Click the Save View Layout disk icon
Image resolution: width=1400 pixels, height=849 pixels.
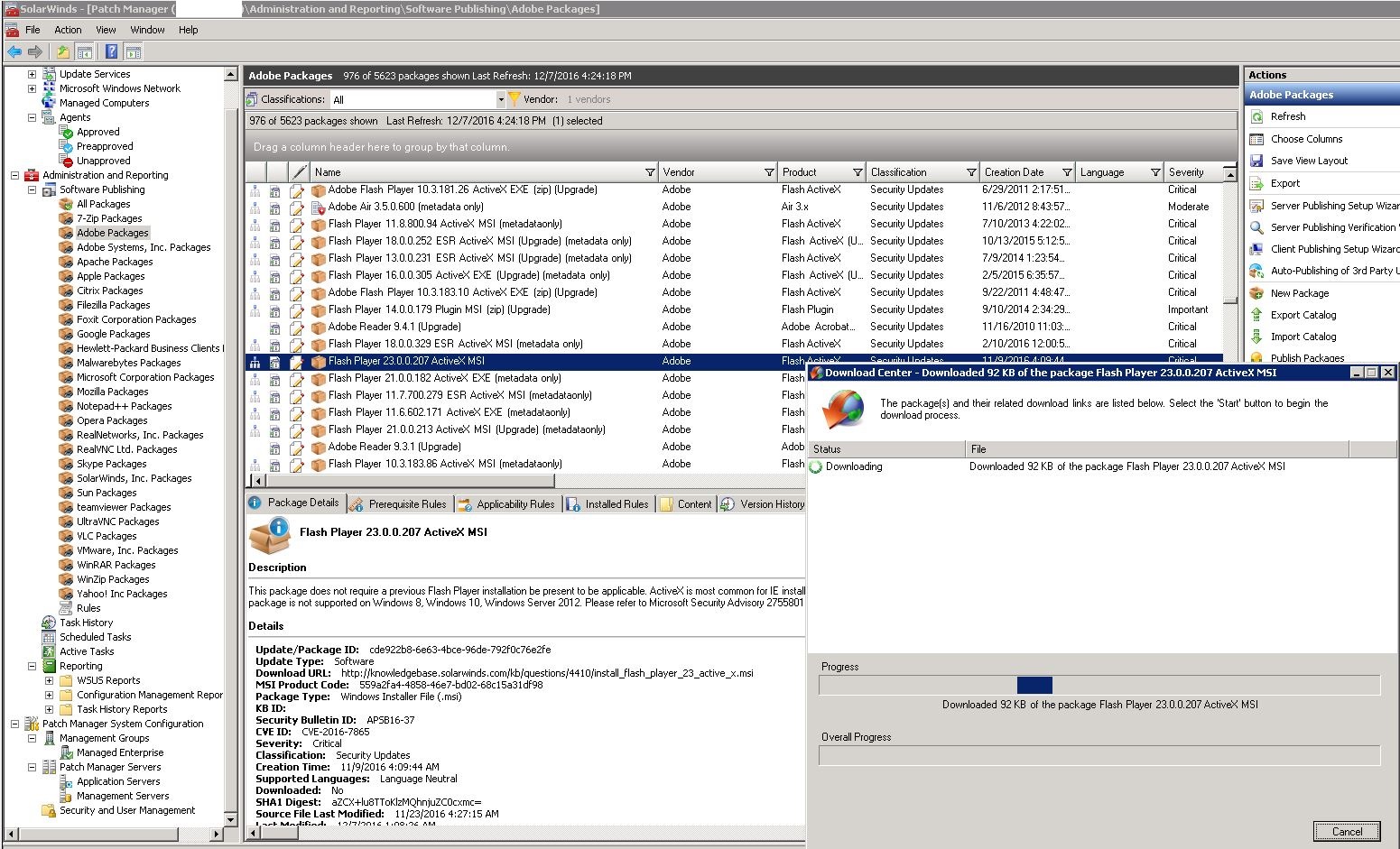click(1256, 161)
